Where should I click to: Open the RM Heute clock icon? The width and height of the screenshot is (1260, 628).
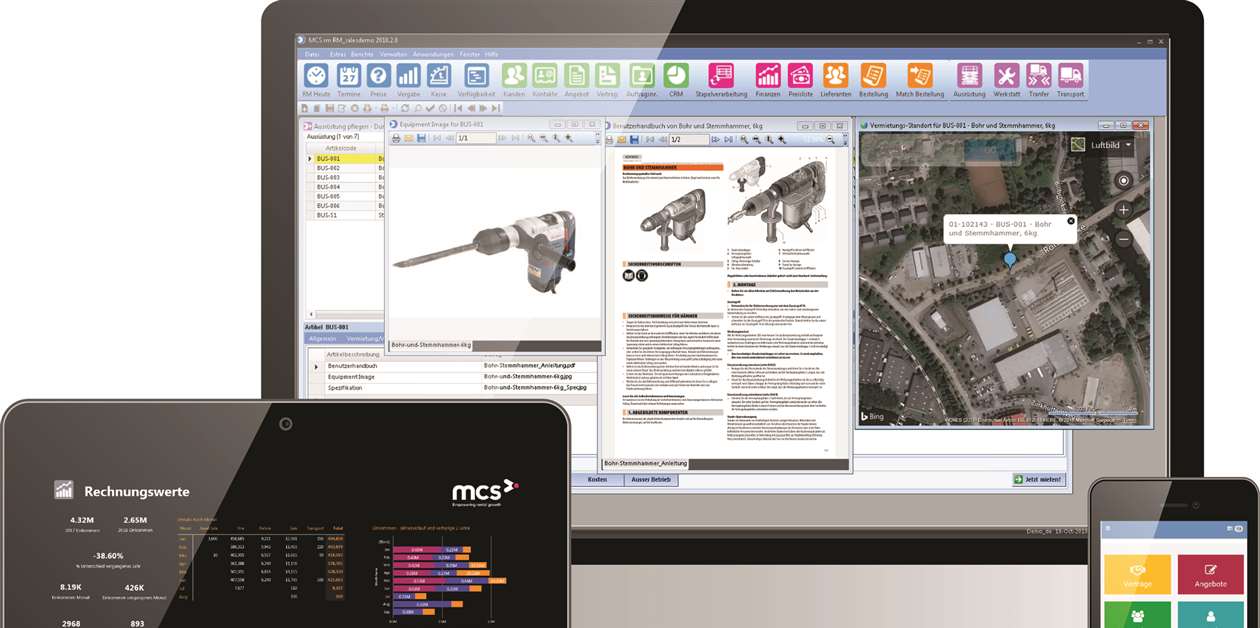click(316, 76)
